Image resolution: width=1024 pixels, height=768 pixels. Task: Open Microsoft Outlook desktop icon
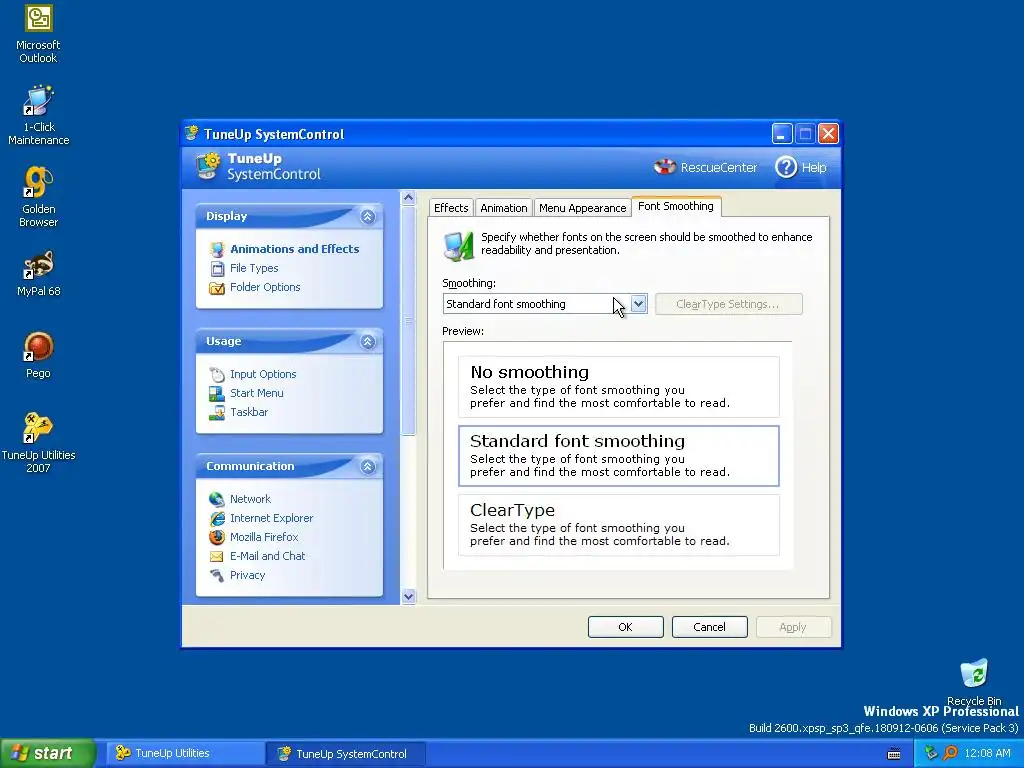pos(38,34)
